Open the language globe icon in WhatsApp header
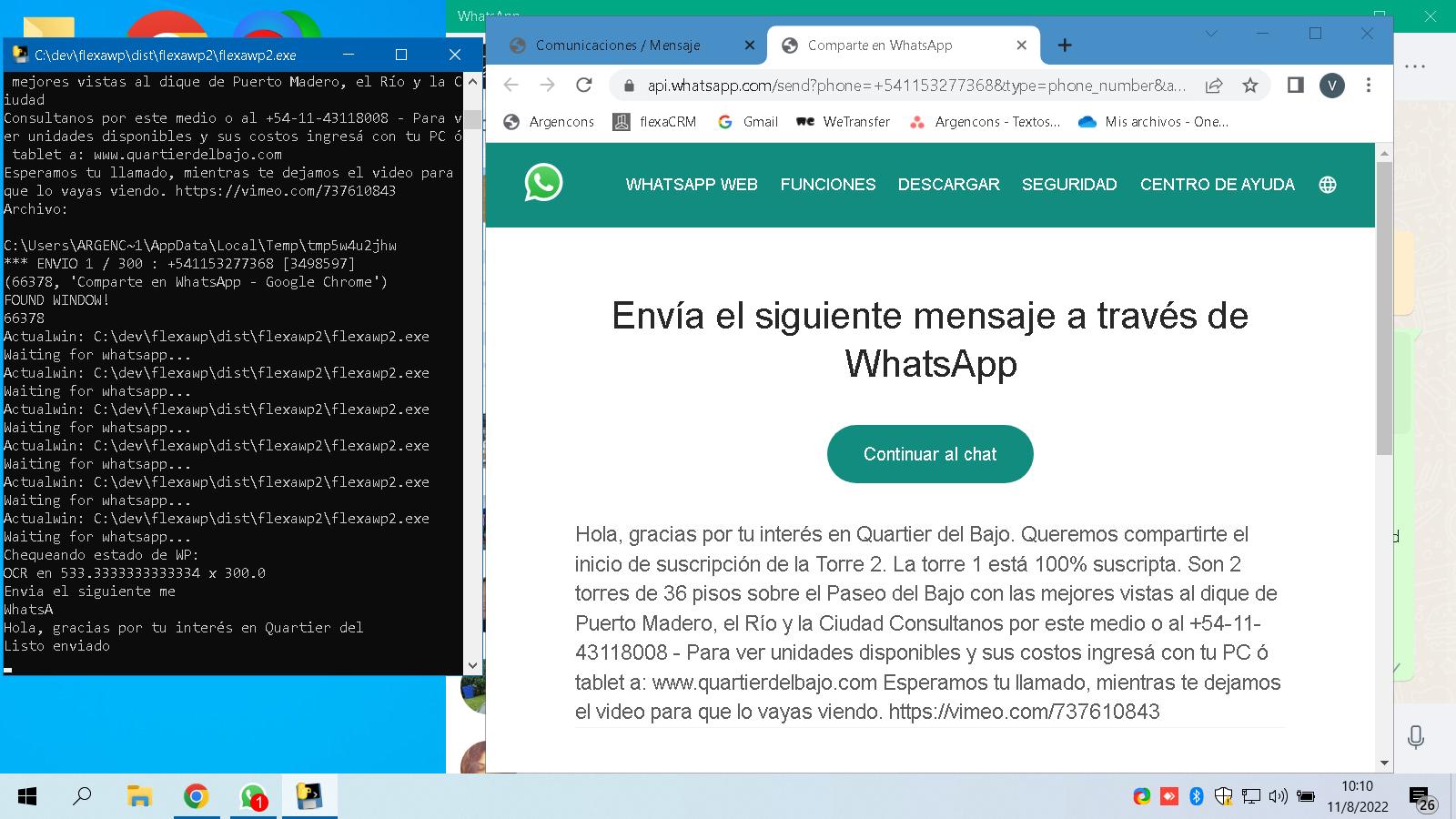1456x819 pixels. coord(1328,185)
